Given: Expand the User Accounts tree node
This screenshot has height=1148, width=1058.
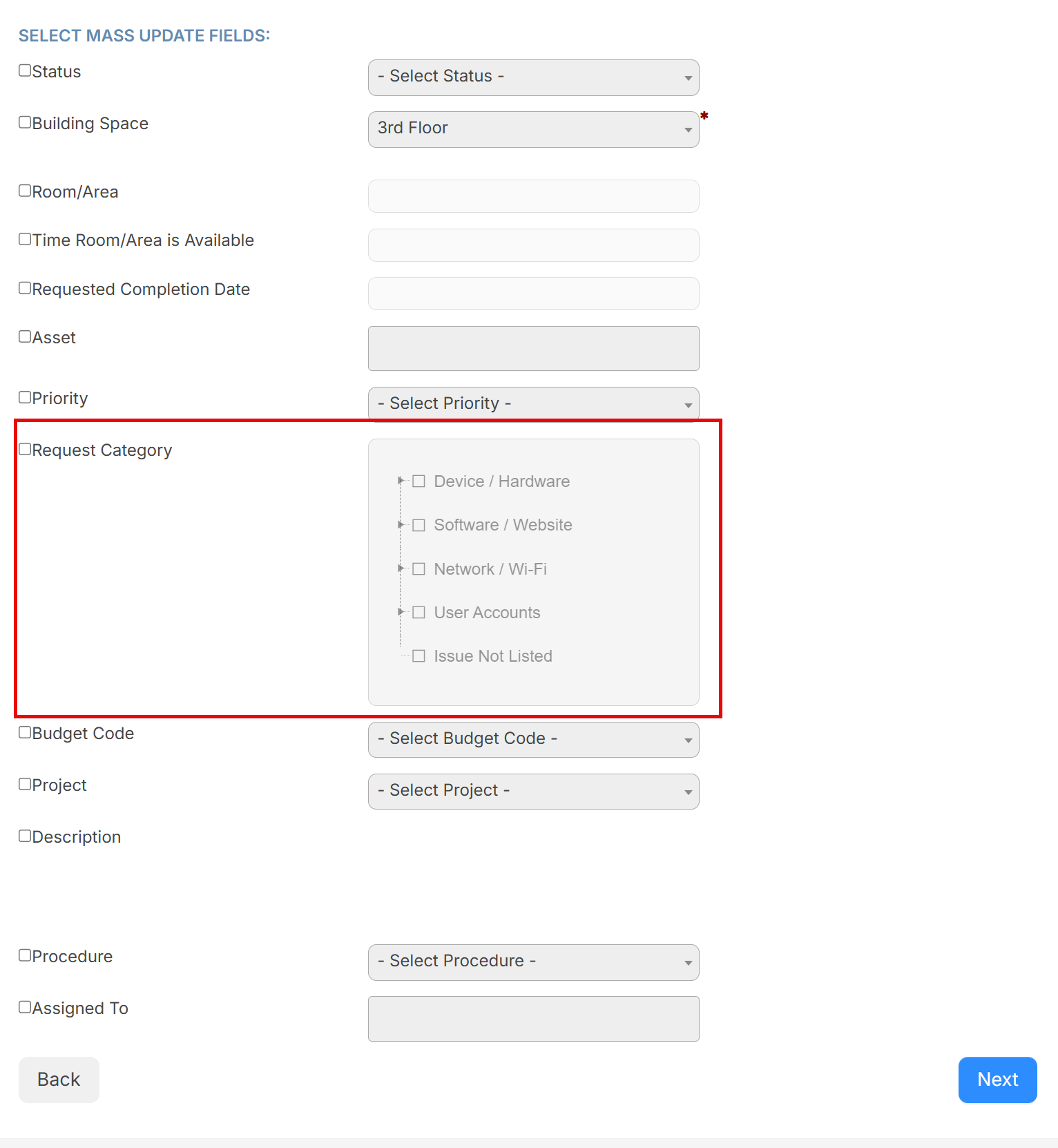Looking at the screenshot, I should [401, 612].
